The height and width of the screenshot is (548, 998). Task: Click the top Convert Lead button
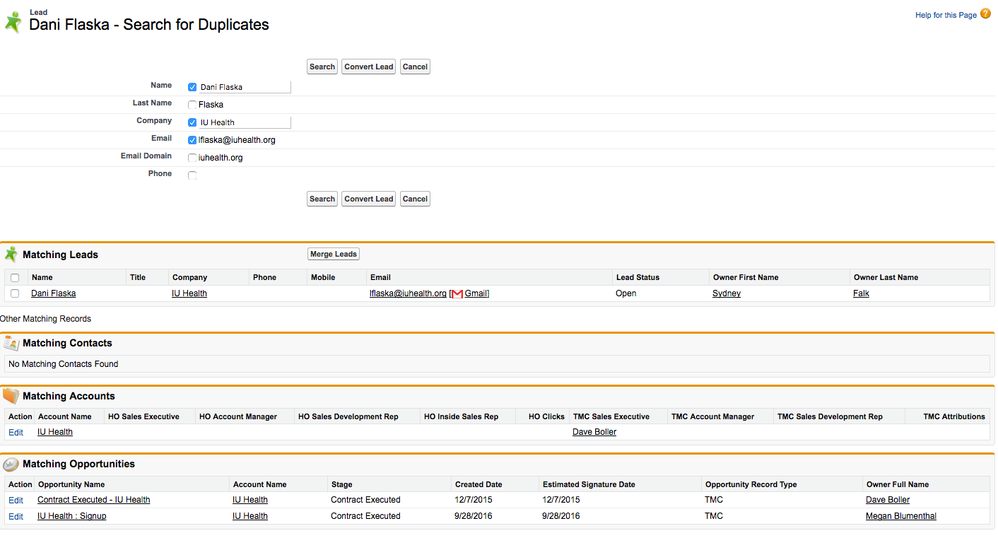pyautogui.click(x=369, y=67)
